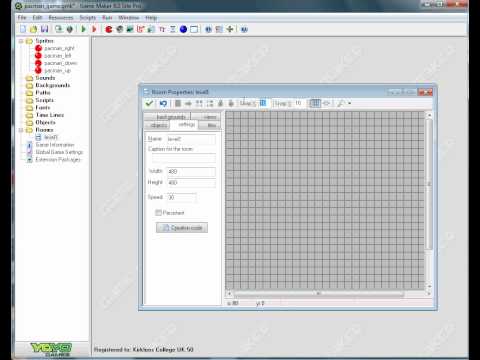Create a standalone executable
Screen dimensions: 480x360
tap(59, 29)
